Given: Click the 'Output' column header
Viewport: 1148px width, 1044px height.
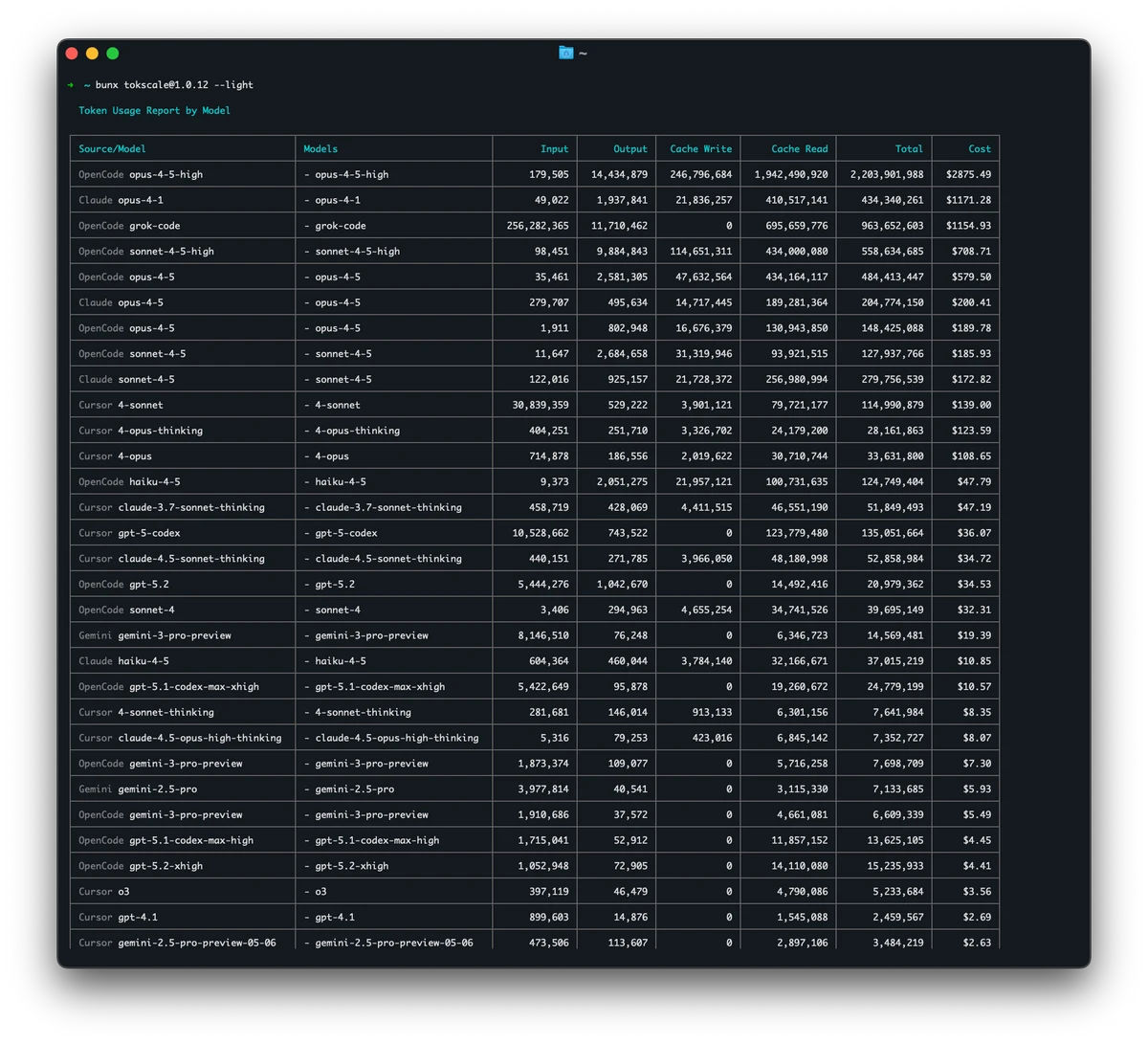Looking at the screenshot, I should [x=630, y=149].
